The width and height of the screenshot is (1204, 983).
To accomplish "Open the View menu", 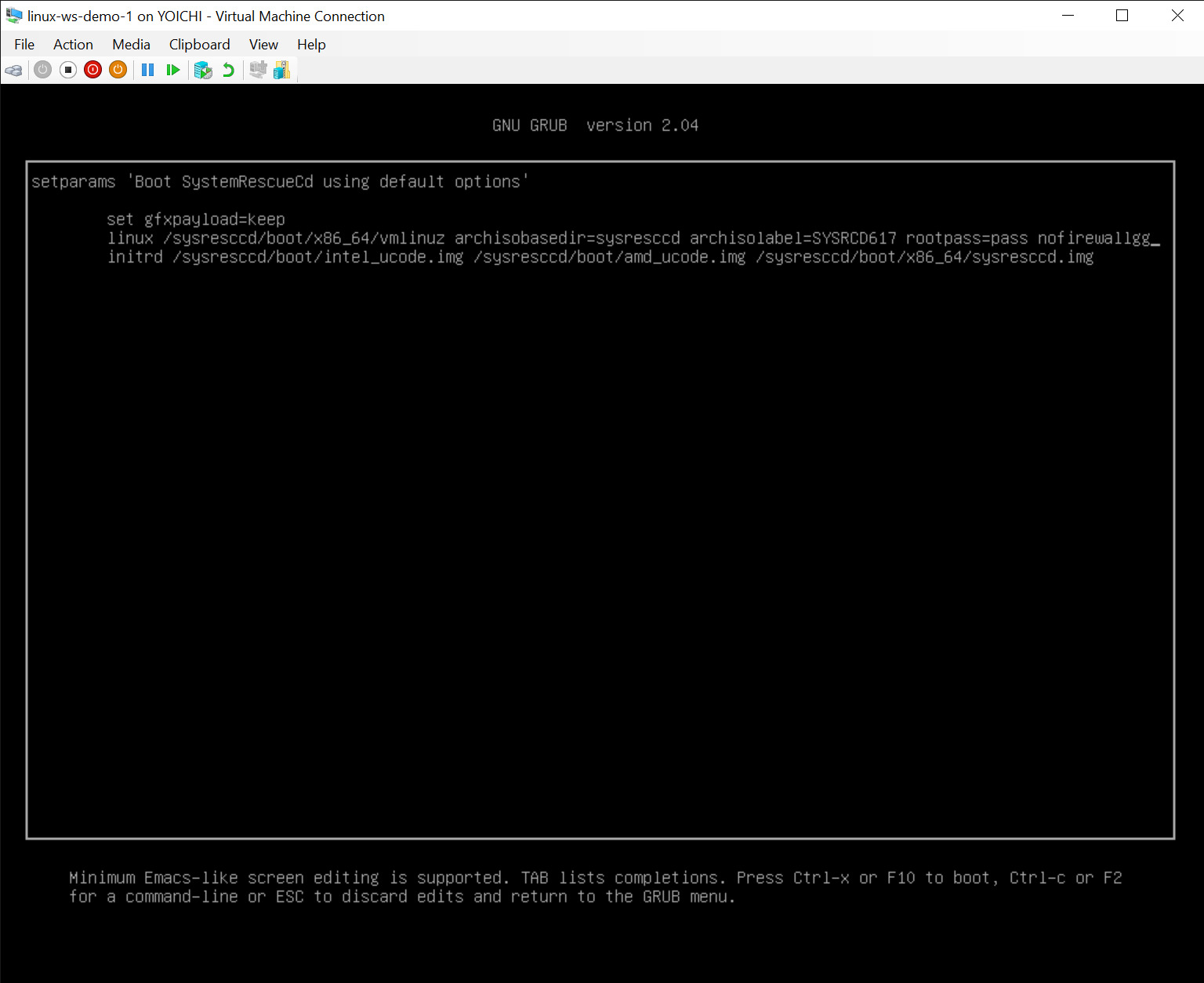I will pyautogui.click(x=263, y=45).
